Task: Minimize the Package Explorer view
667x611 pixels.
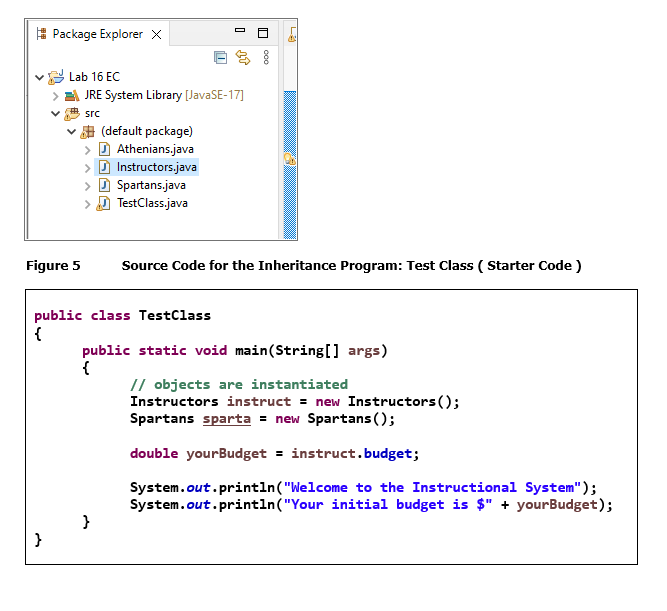Action: coord(240,30)
